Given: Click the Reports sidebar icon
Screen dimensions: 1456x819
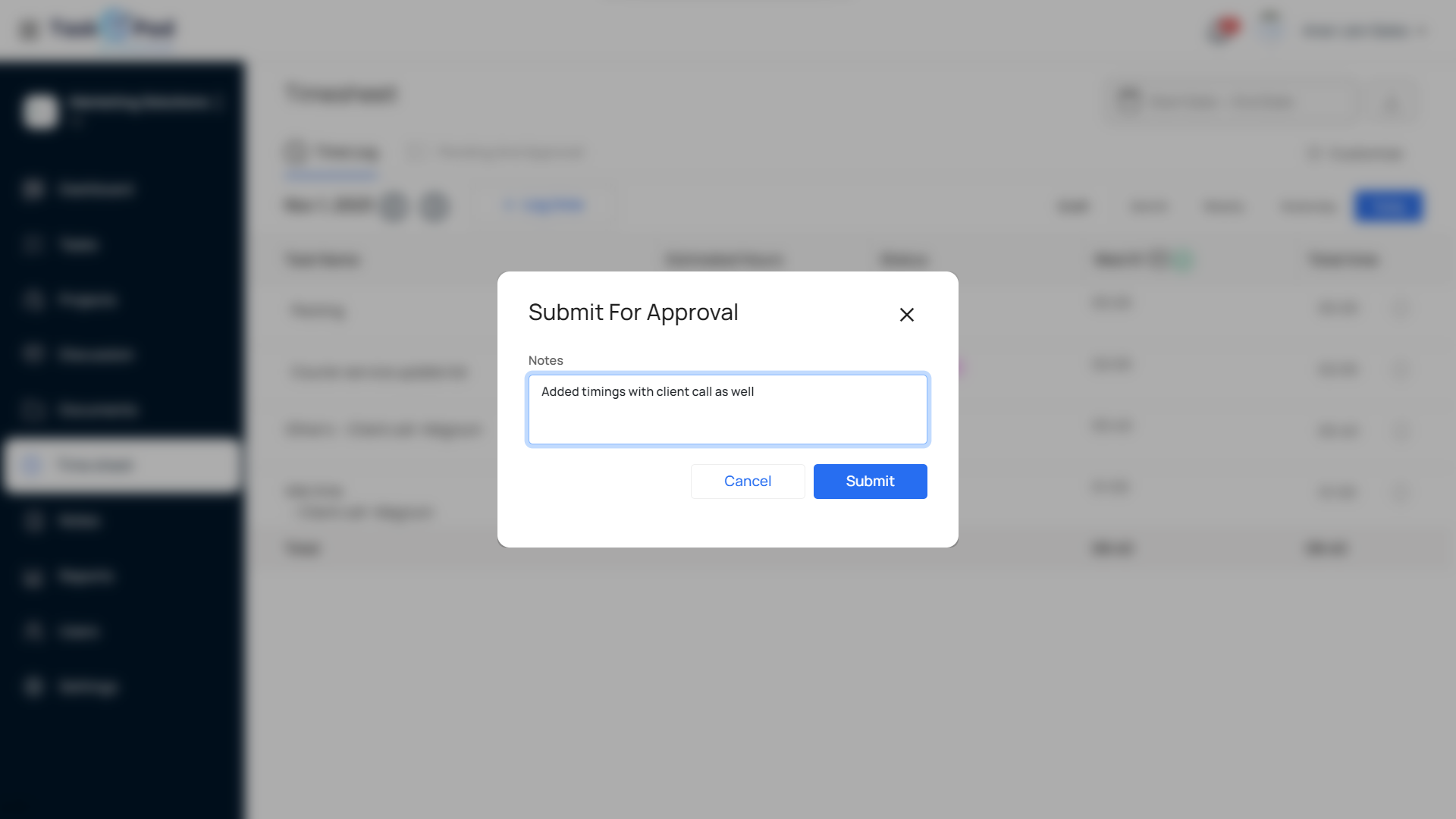Looking at the screenshot, I should [x=33, y=576].
